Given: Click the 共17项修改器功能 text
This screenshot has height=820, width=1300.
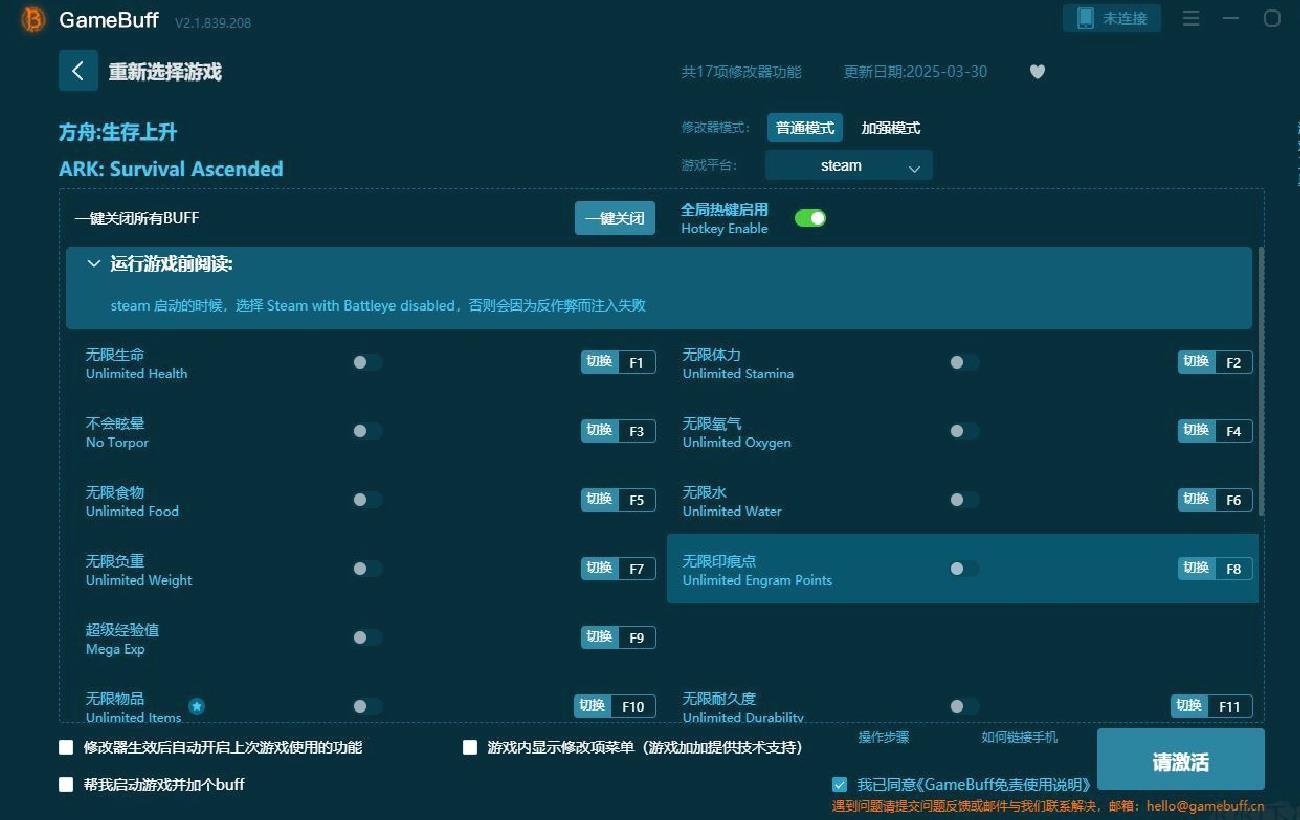Looking at the screenshot, I should (x=741, y=72).
